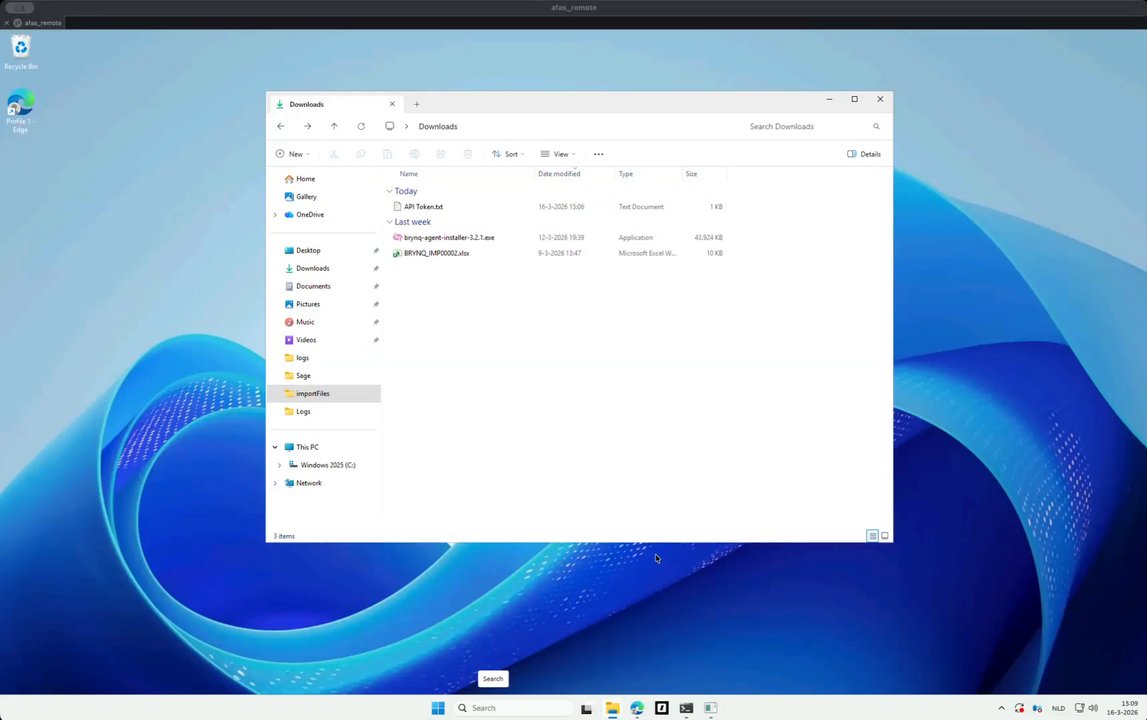
Task: Open the Profile 1 Edge desktop shortcut
Action: pyautogui.click(x=20, y=111)
